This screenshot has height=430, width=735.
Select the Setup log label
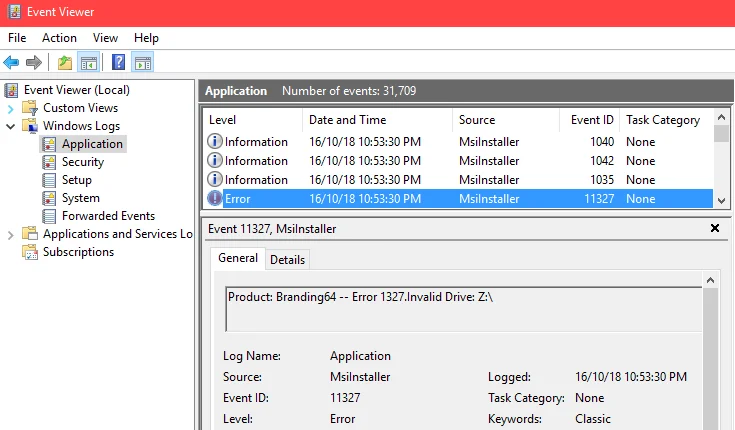[x=77, y=180]
